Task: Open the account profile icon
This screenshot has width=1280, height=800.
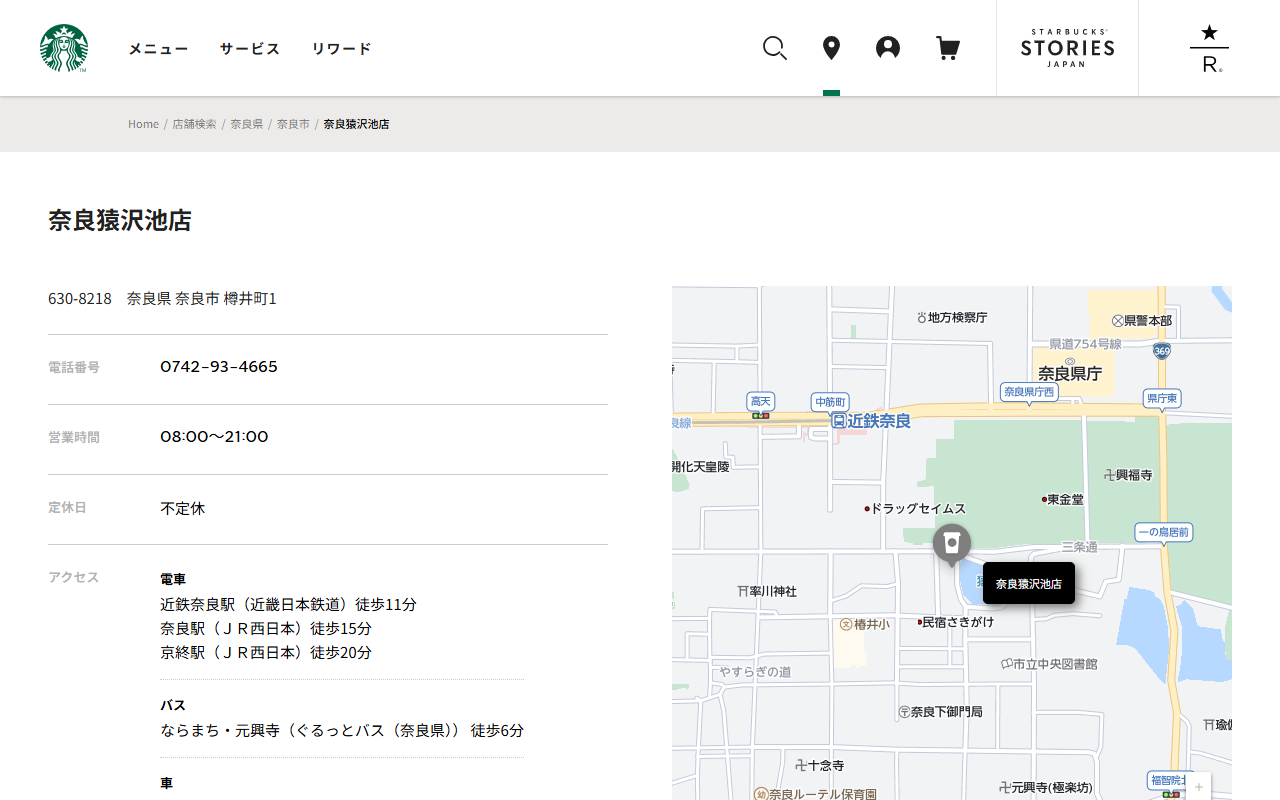Action: (x=888, y=48)
